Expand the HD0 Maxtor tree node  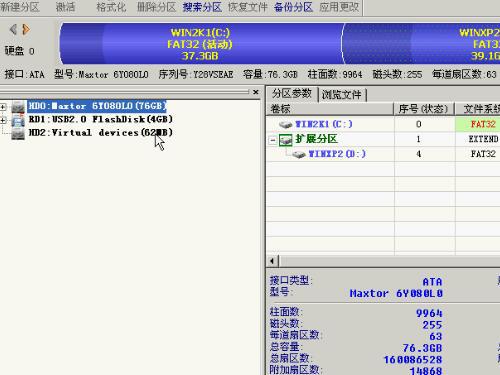(x=3, y=107)
